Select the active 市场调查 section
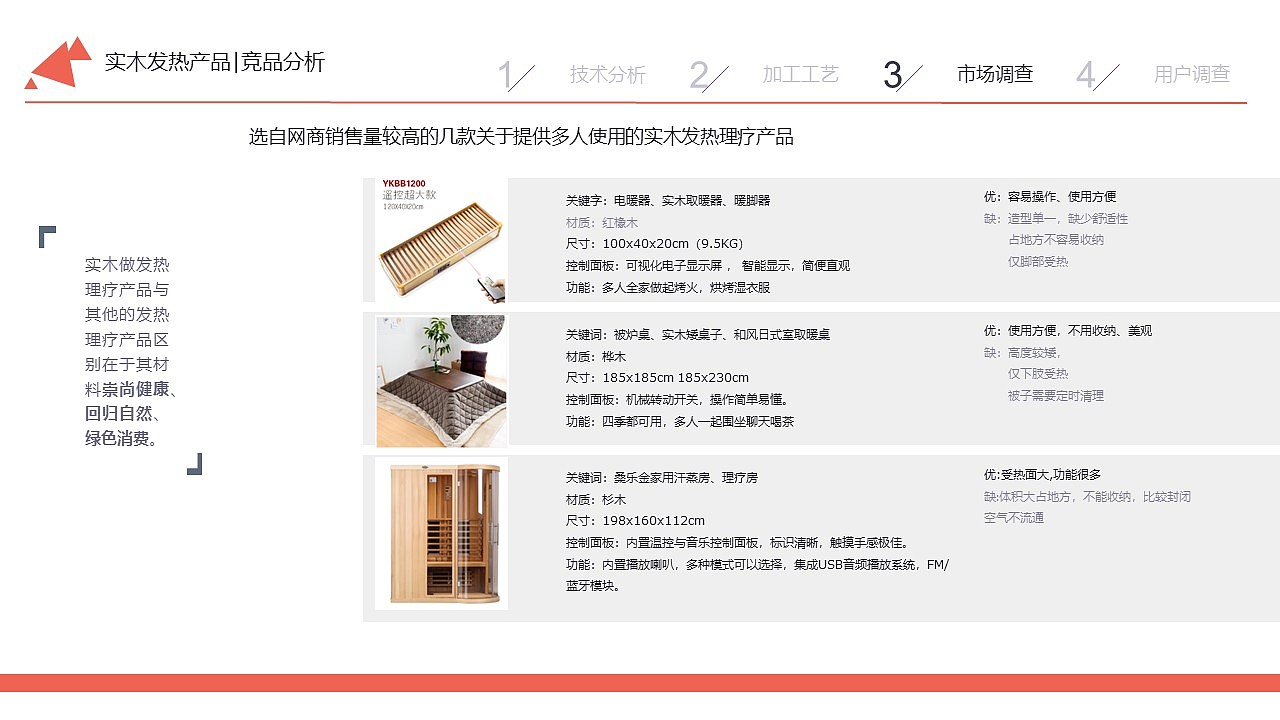This screenshot has height=720, width=1280. coord(995,72)
